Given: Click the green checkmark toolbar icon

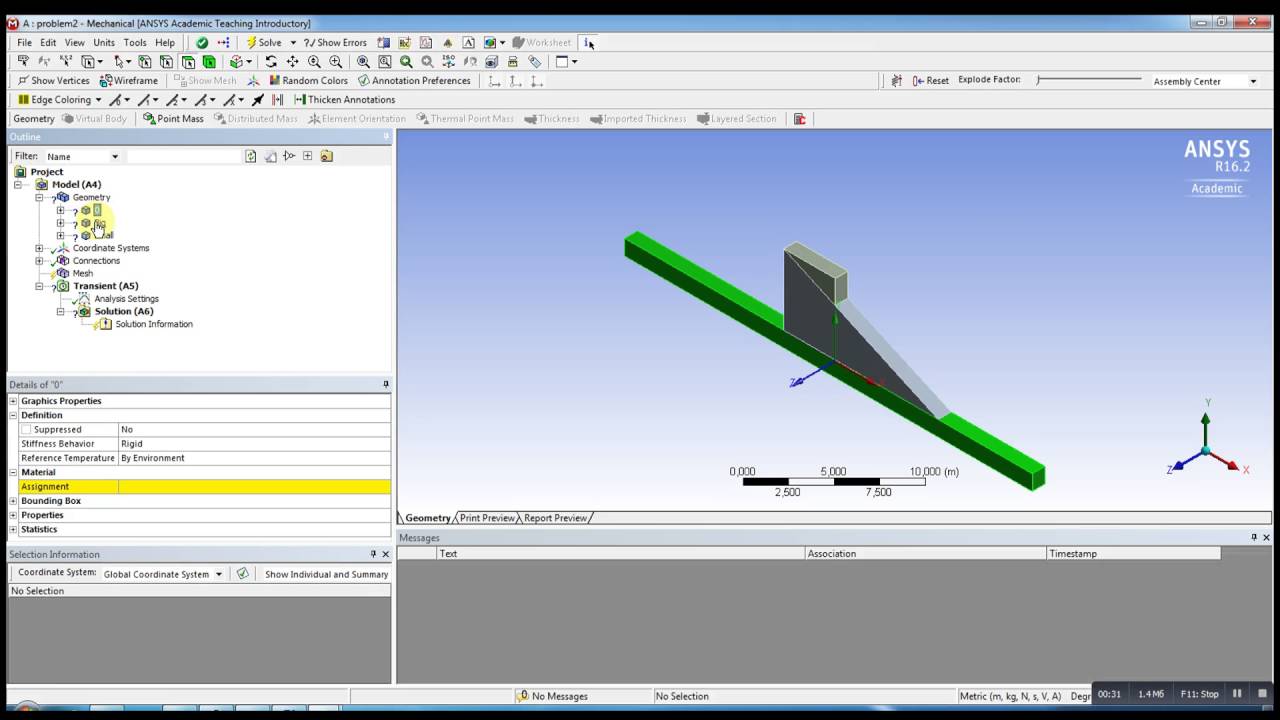Looking at the screenshot, I should (202, 43).
